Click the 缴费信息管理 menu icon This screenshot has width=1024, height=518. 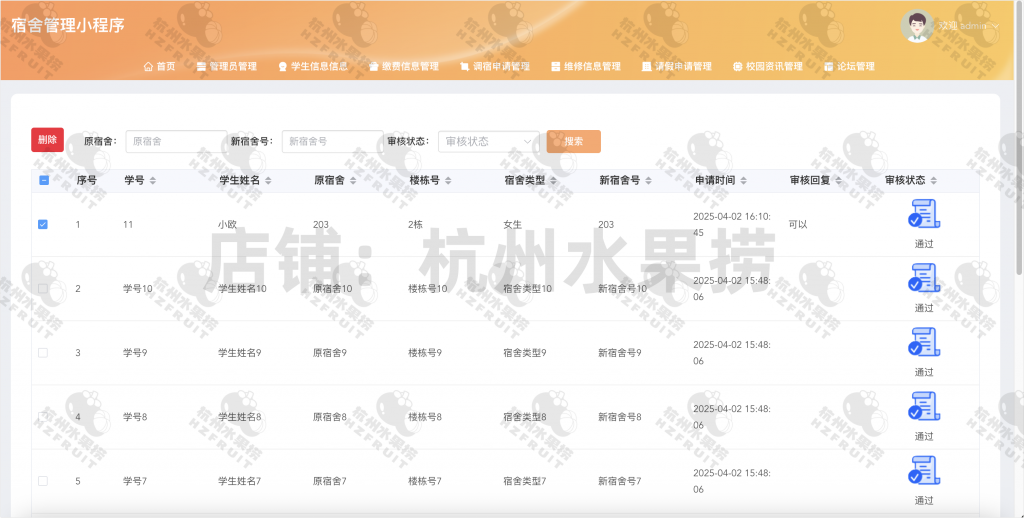point(374,67)
